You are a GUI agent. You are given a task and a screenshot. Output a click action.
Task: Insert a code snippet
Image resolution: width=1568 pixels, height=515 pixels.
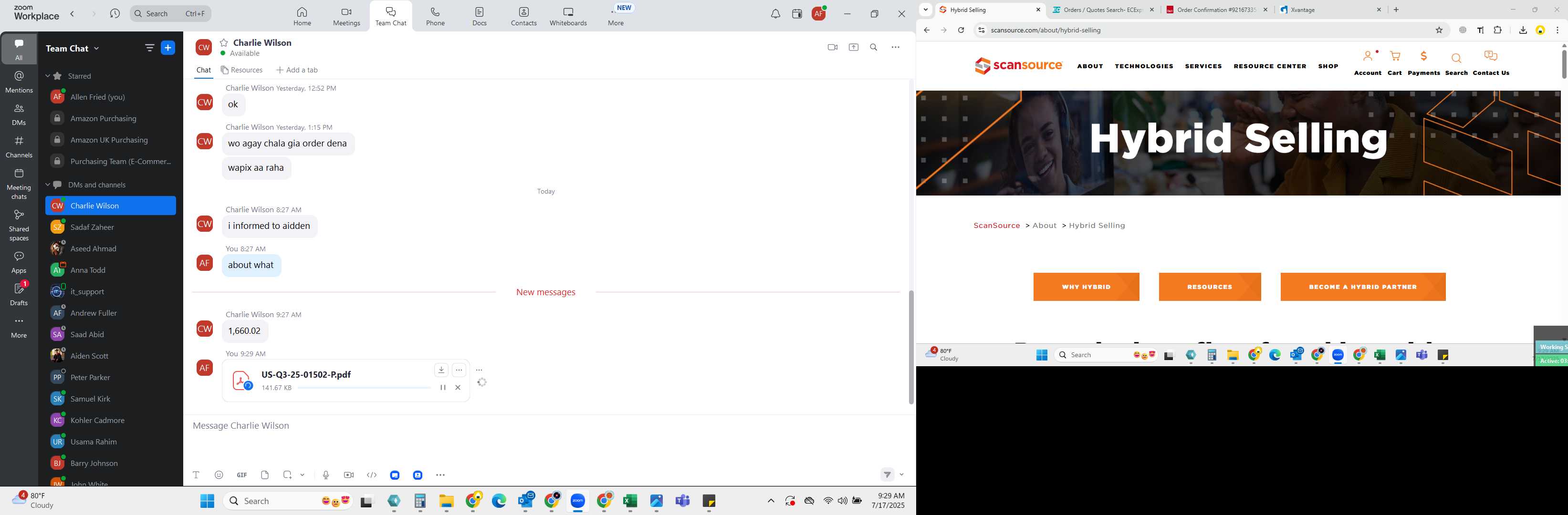point(372,475)
